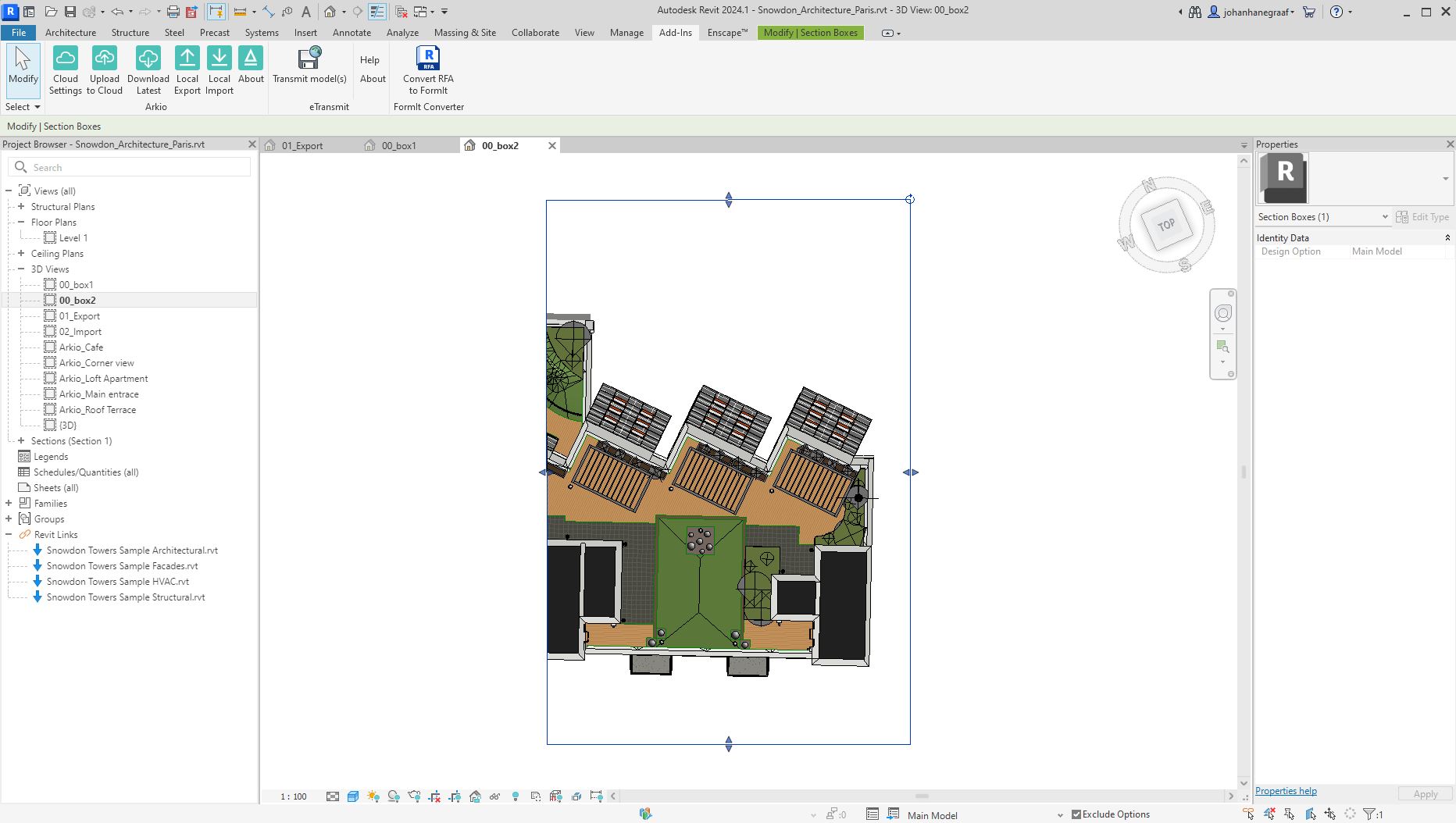Switch to the 01_Export view tab
The image size is (1456, 823).
tap(302, 146)
